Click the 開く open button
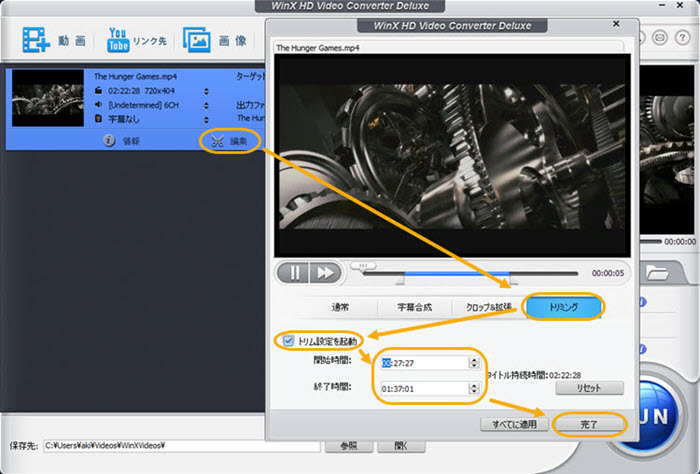The image size is (700, 474). 401,446
